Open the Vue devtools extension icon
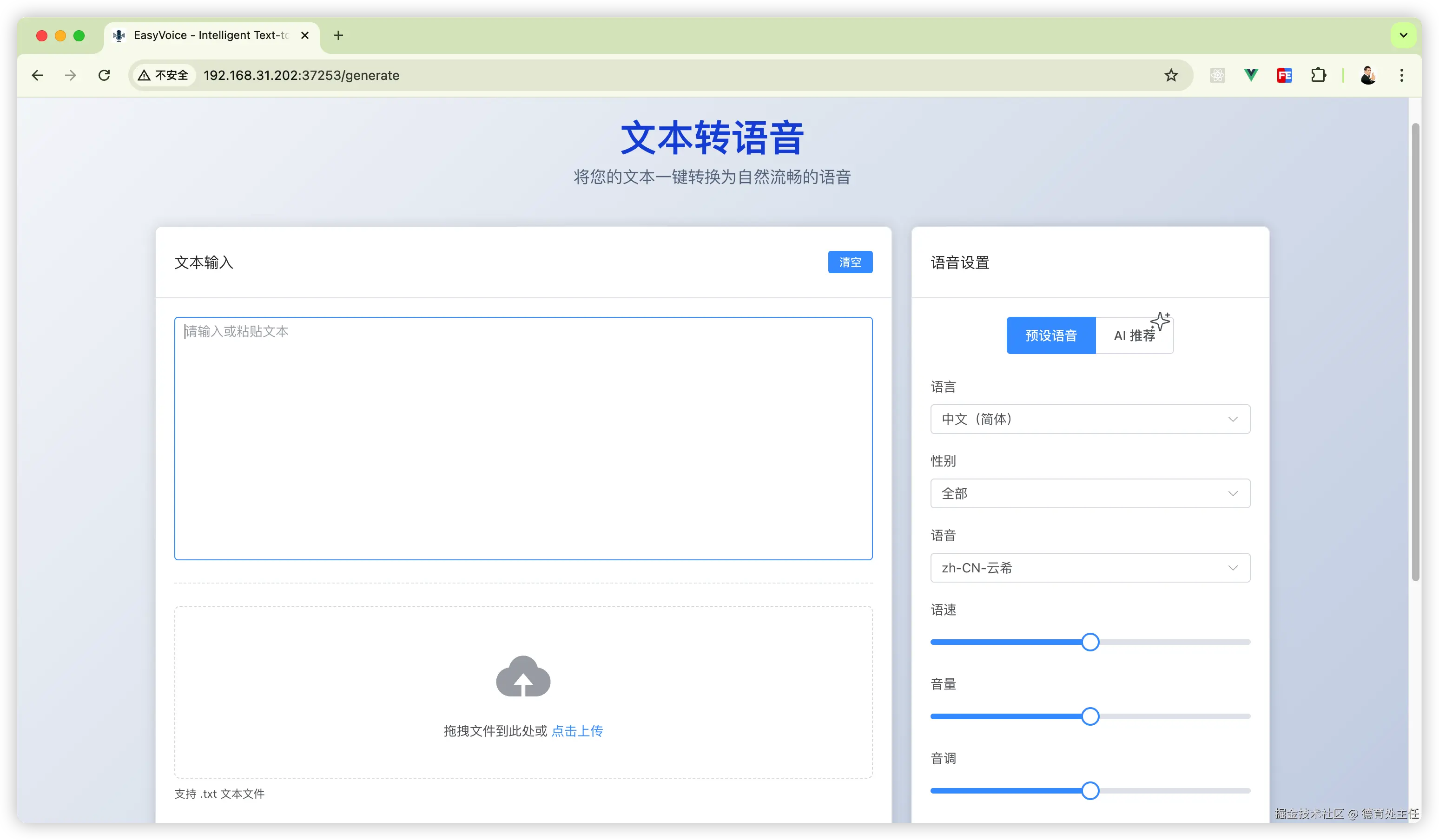The width and height of the screenshot is (1439, 840). 1251,75
